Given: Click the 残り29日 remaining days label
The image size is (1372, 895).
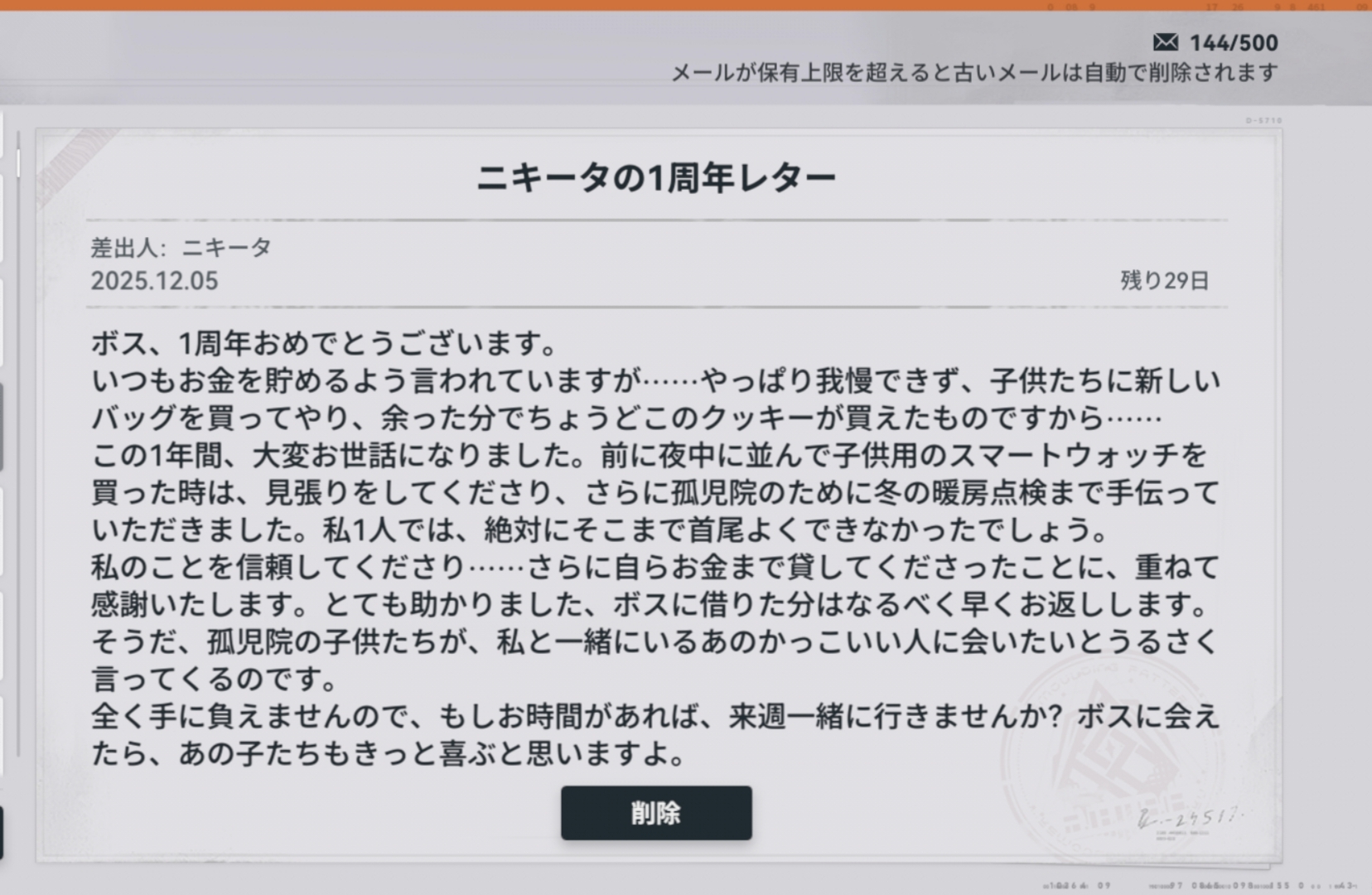Looking at the screenshot, I should 1164,281.
